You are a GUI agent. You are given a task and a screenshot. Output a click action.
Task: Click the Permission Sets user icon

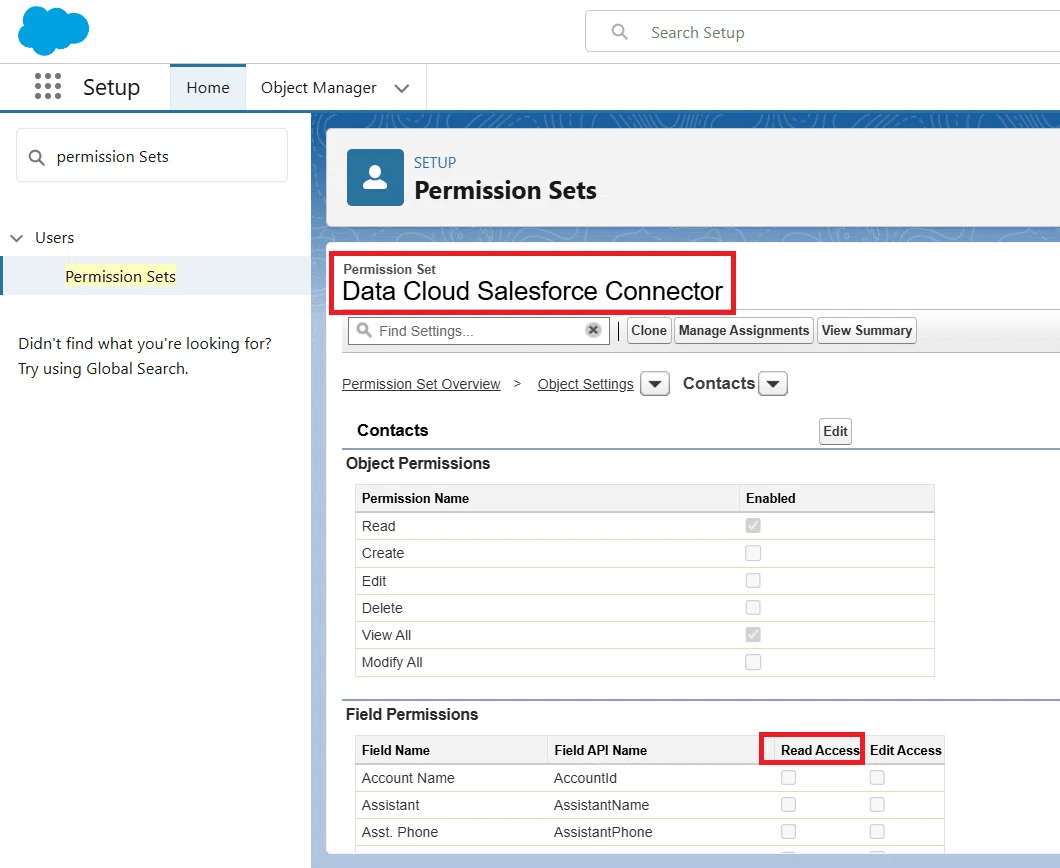pos(375,177)
